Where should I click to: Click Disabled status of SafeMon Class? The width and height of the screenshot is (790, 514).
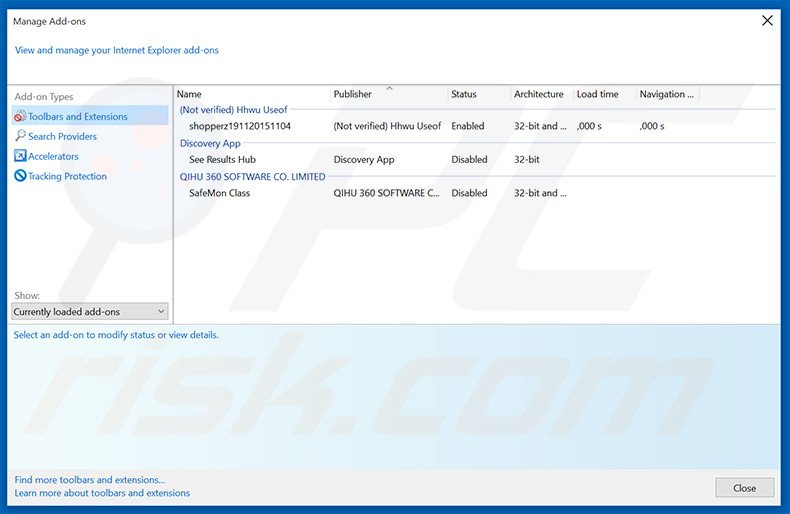click(x=469, y=193)
